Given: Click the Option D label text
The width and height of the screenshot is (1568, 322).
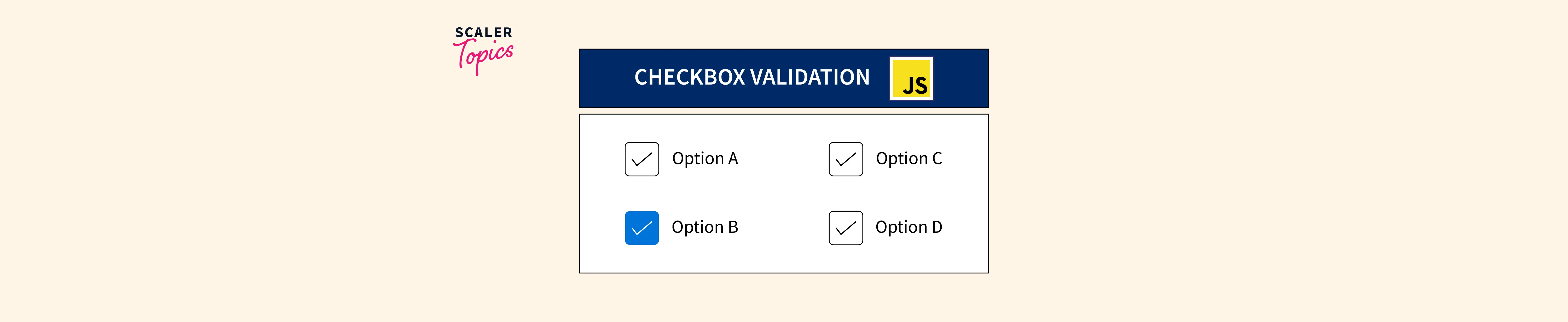Looking at the screenshot, I should 908,227.
